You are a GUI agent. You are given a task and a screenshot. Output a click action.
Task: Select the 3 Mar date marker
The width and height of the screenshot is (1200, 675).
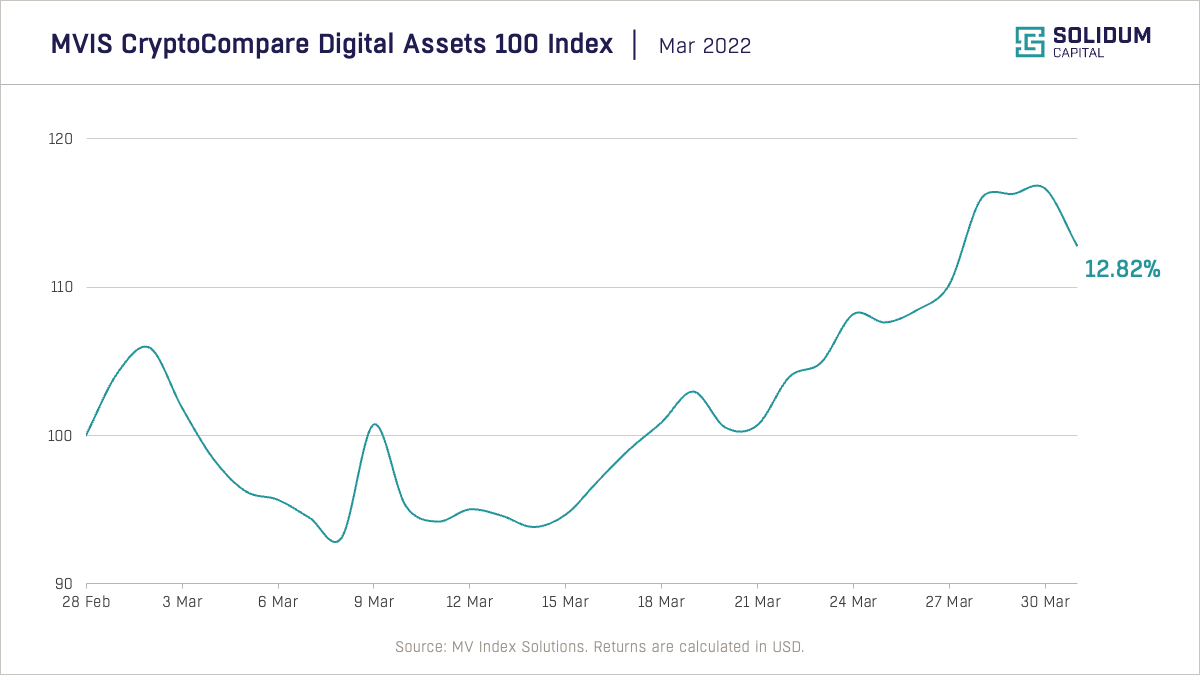(182, 602)
